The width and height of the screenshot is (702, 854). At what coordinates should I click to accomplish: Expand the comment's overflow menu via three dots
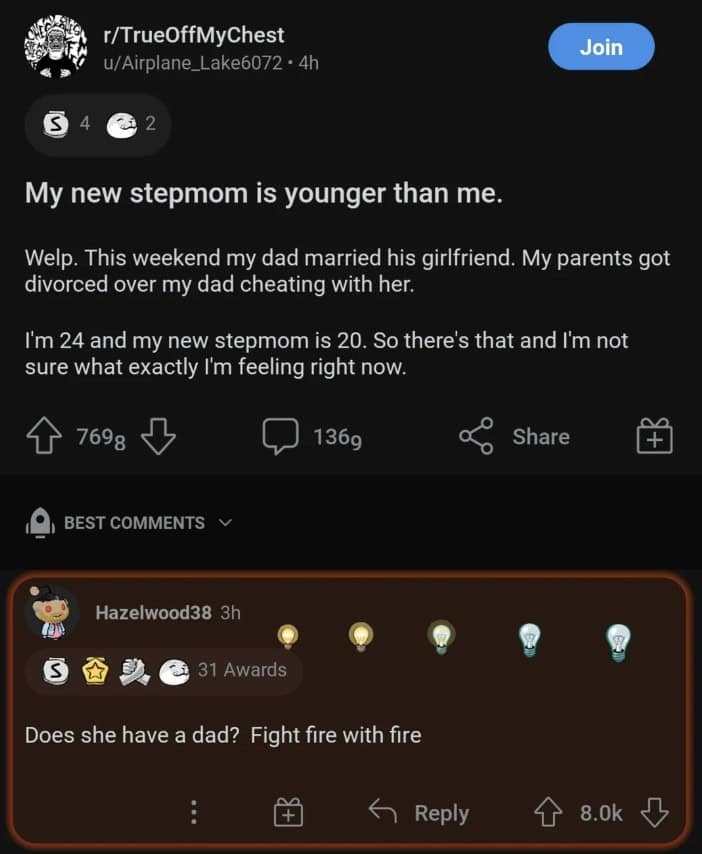(193, 813)
